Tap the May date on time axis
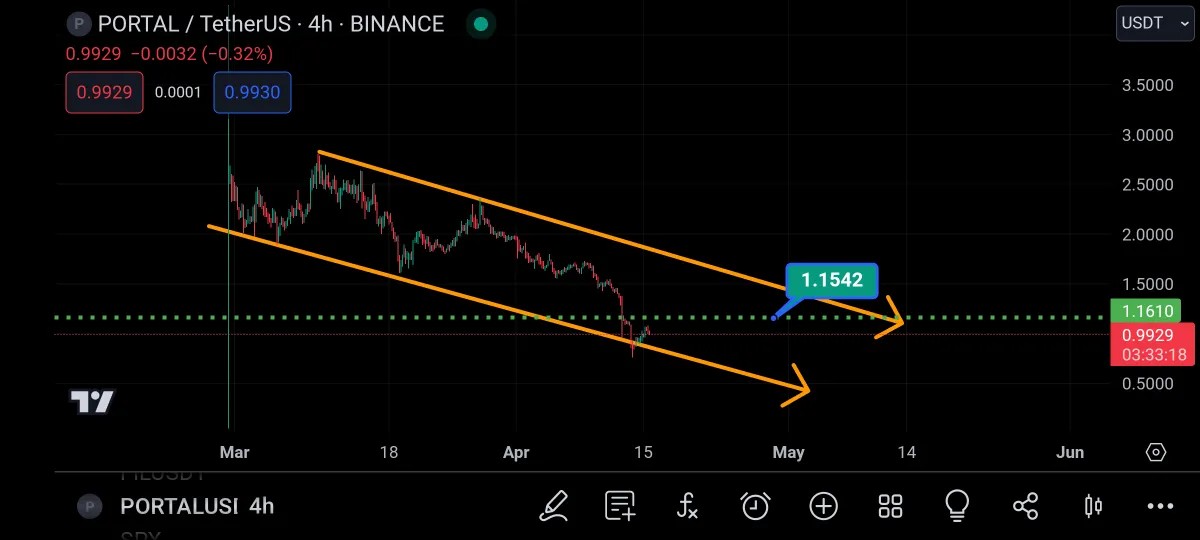Image resolution: width=1200 pixels, height=540 pixels. point(788,452)
